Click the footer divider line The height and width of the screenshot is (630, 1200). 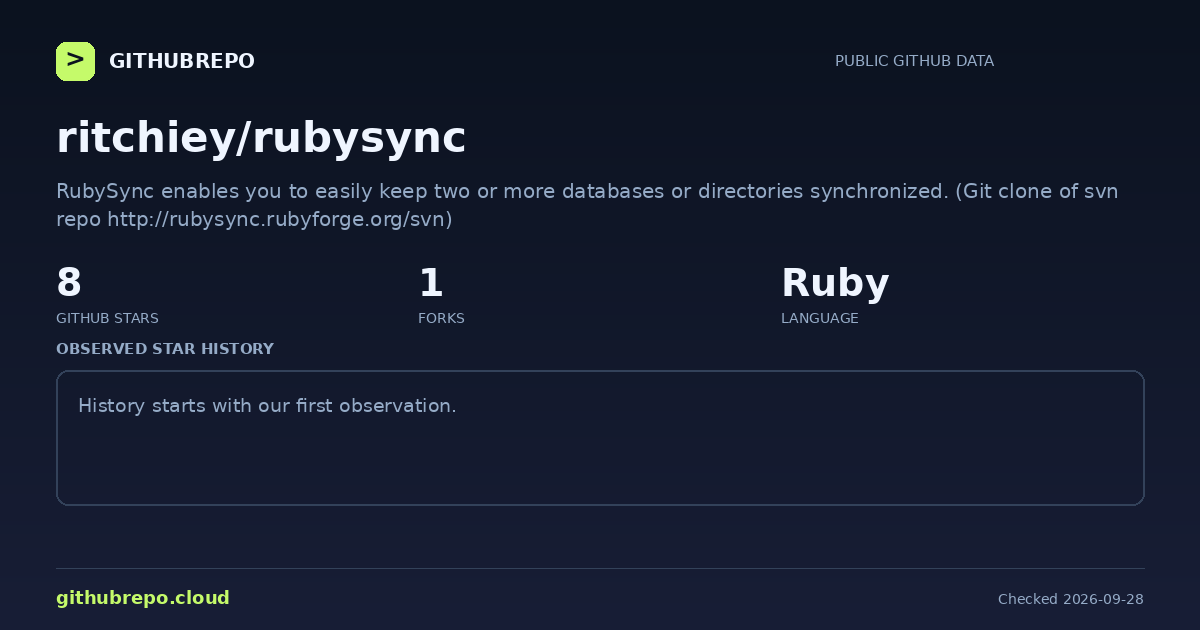coord(600,569)
